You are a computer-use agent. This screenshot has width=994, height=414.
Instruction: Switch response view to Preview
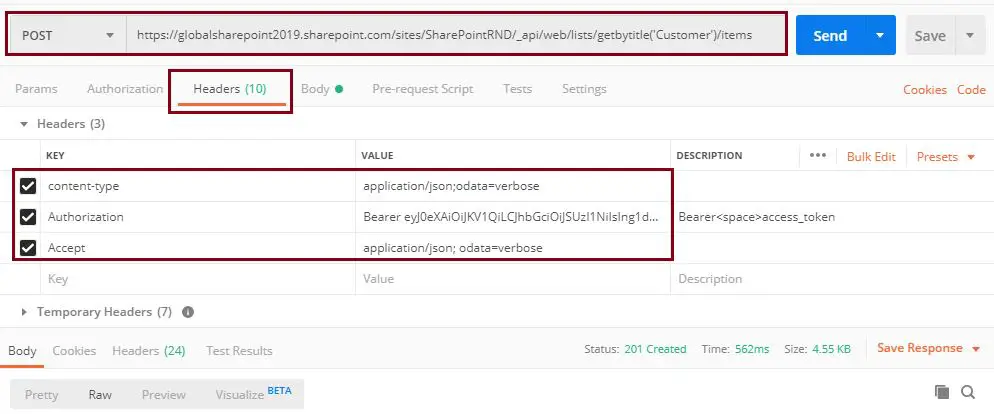164,394
